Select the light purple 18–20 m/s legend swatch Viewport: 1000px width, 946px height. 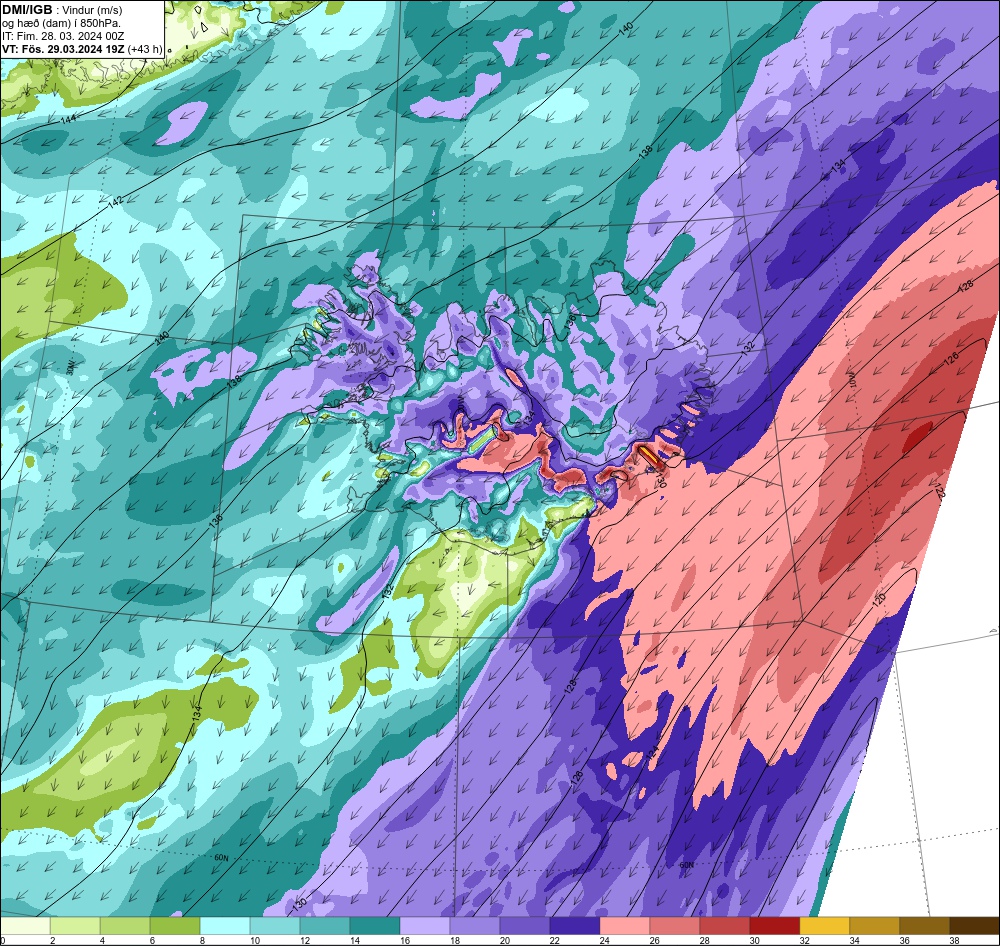(x=474, y=925)
